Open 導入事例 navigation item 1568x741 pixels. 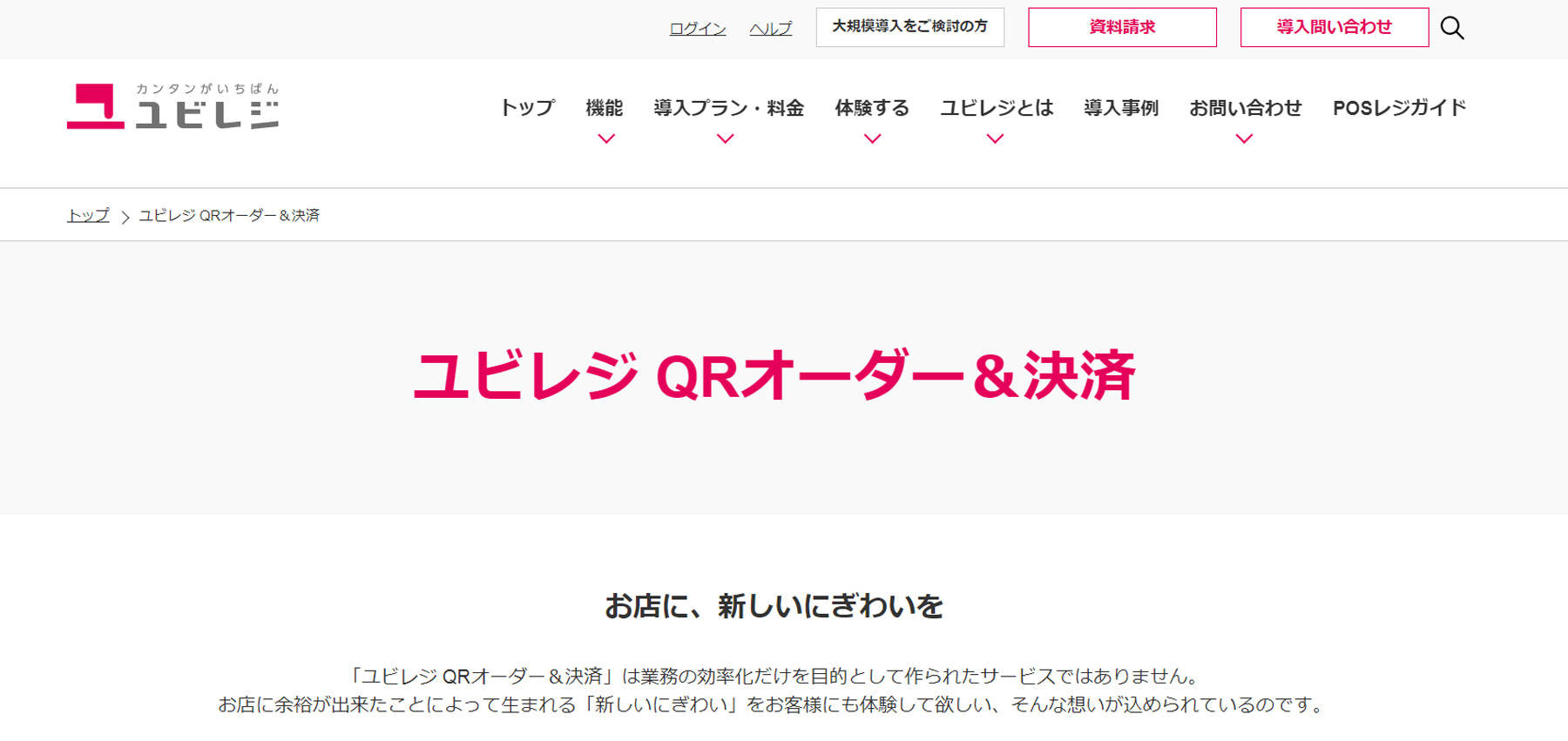click(1121, 108)
